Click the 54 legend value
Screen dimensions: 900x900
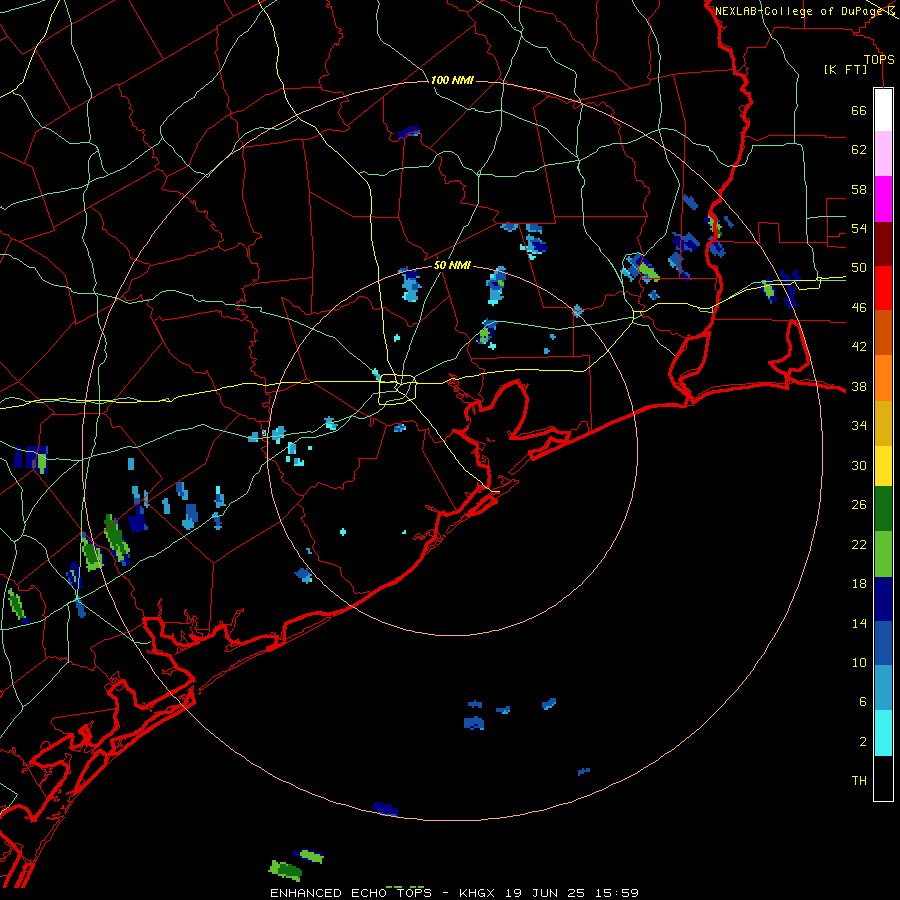pos(859,228)
